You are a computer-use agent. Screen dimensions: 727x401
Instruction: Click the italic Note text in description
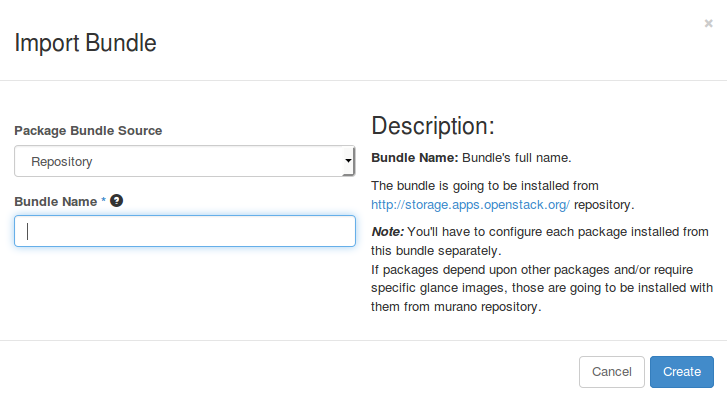pos(388,231)
